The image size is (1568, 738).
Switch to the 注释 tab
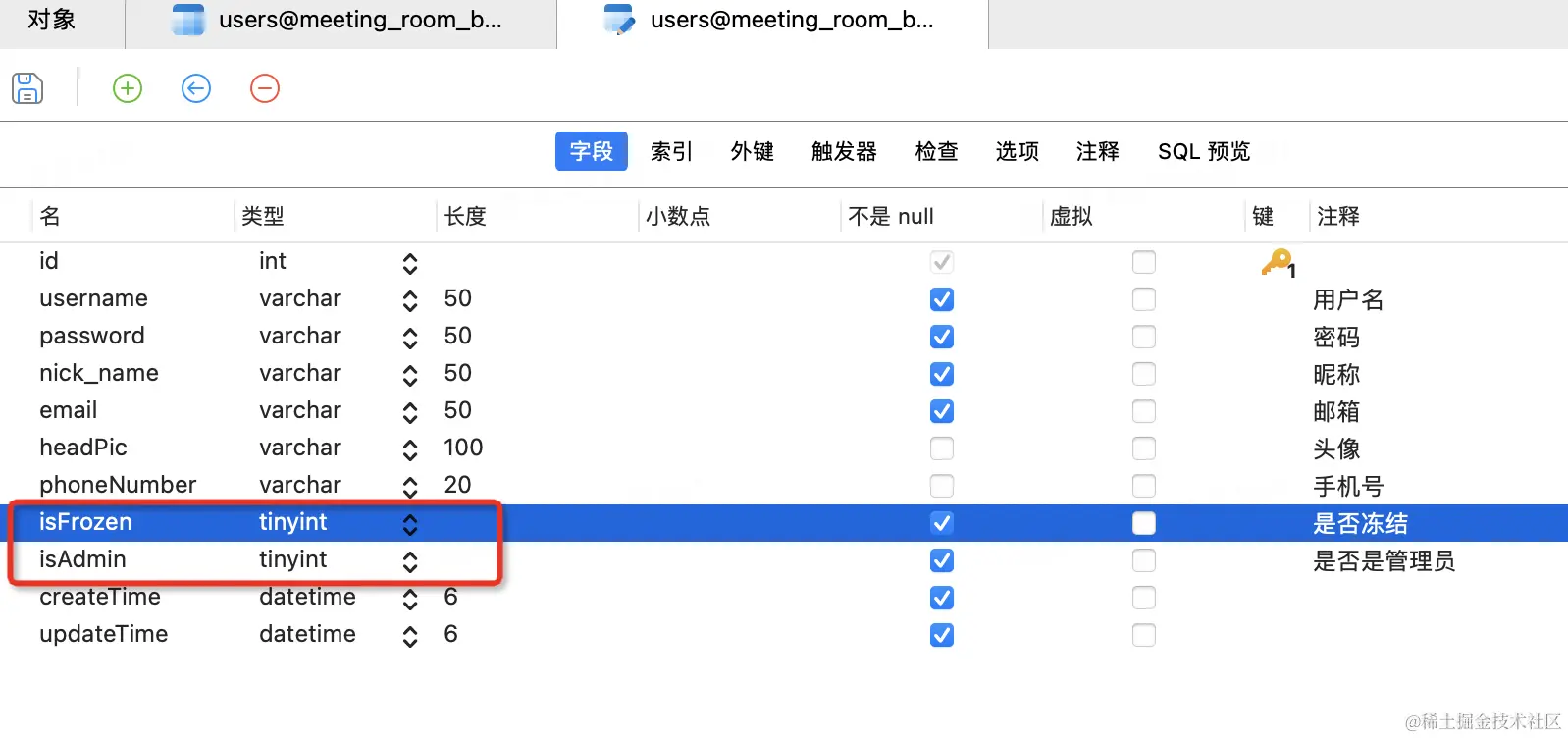(x=1098, y=151)
